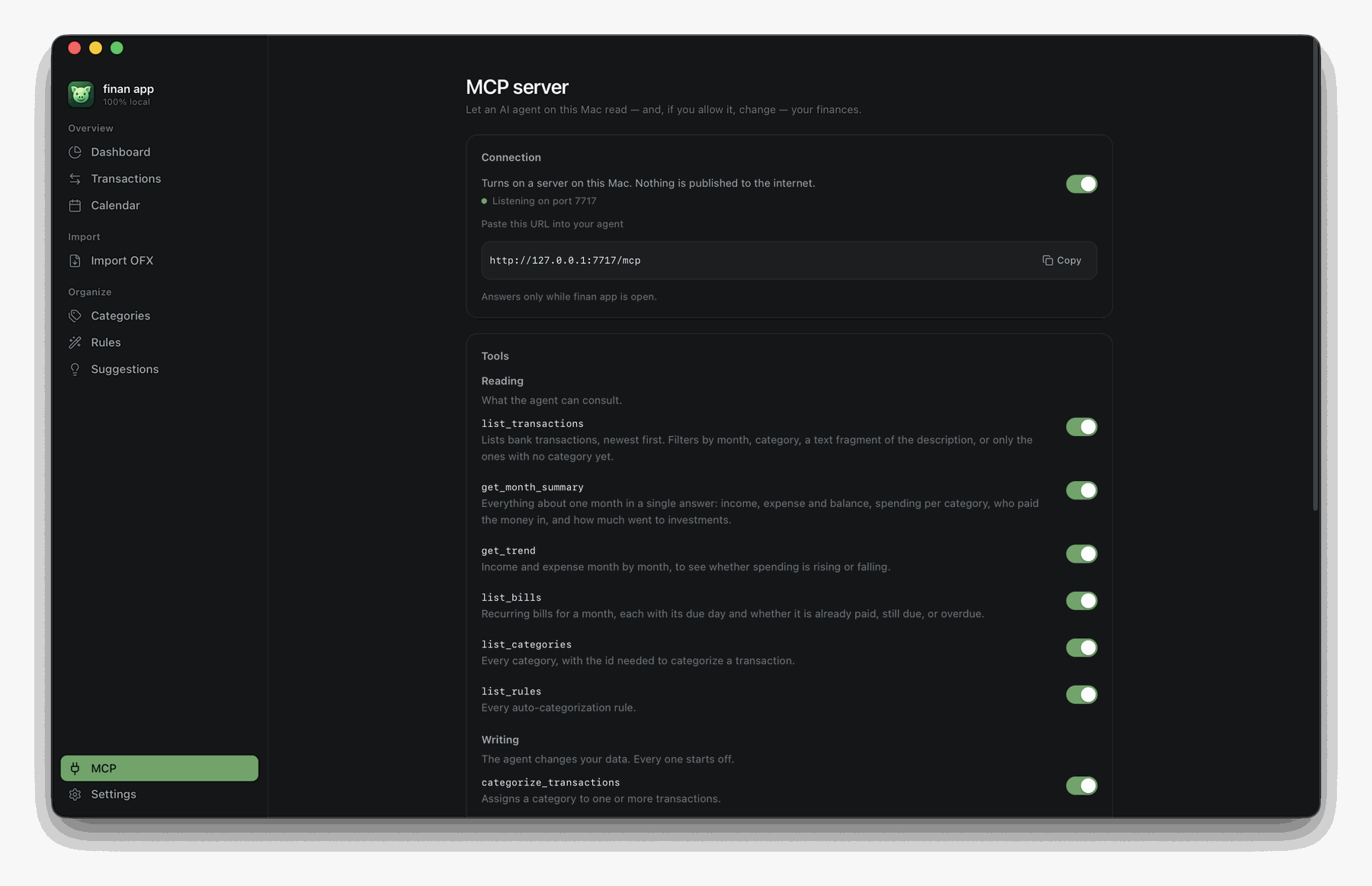Click the 'get_trend' tool name
The height and width of the screenshot is (886, 1372).
click(508, 551)
